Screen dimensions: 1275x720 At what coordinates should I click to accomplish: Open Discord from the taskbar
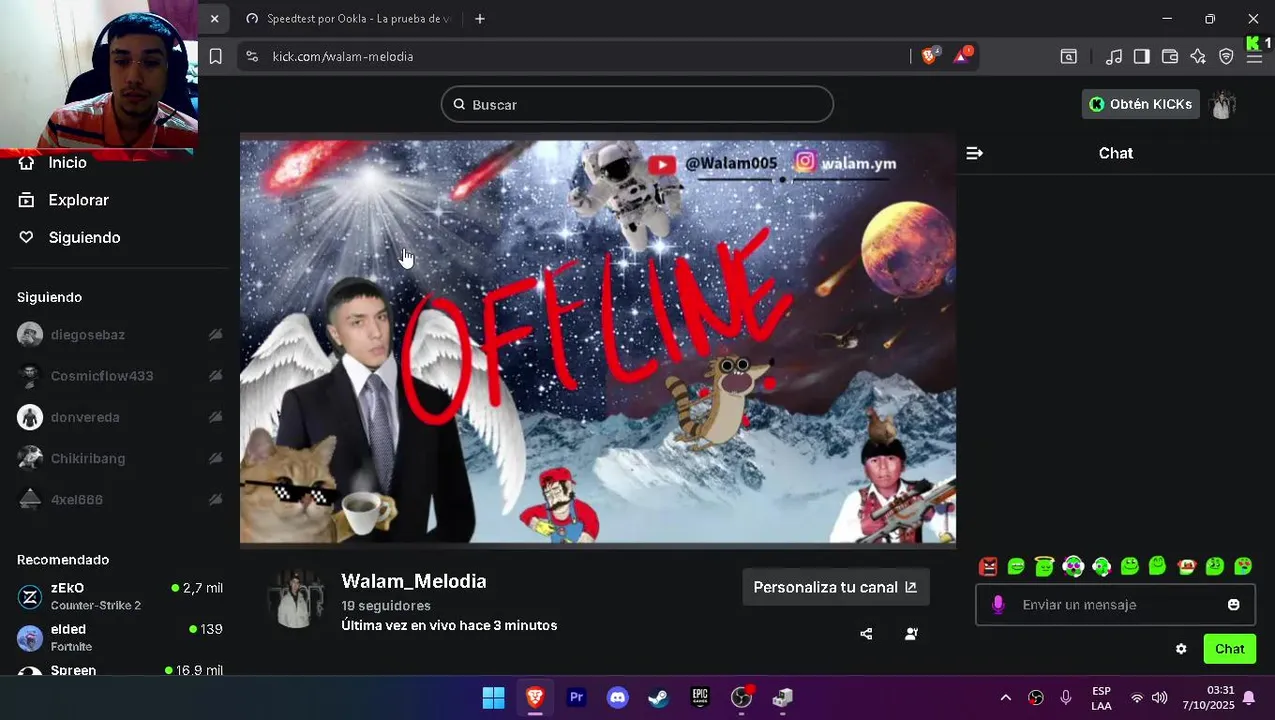click(x=618, y=698)
